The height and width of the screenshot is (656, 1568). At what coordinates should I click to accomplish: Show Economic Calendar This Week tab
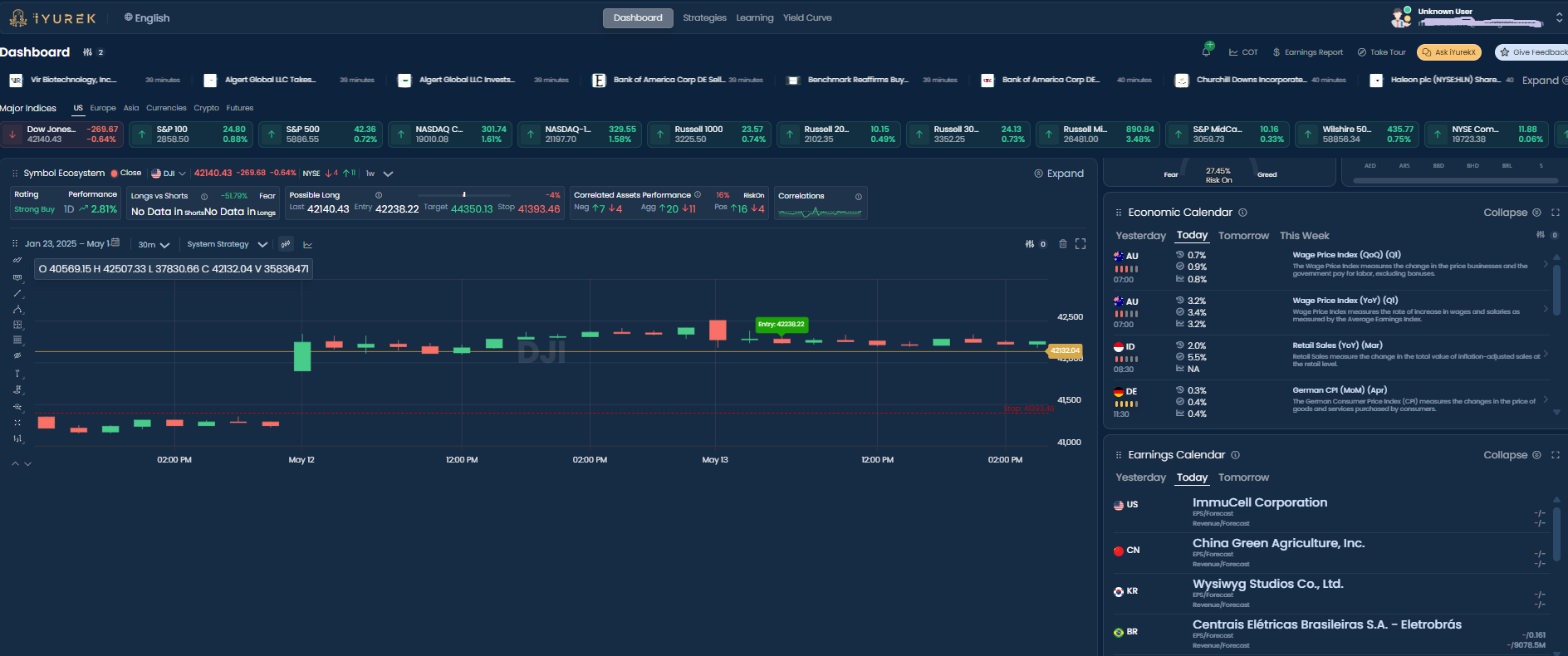pos(1304,236)
